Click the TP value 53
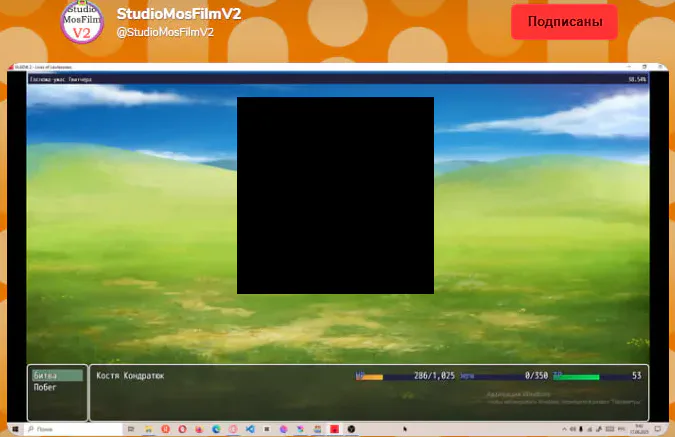Viewport: 675px width, 437px height. tap(637, 375)
